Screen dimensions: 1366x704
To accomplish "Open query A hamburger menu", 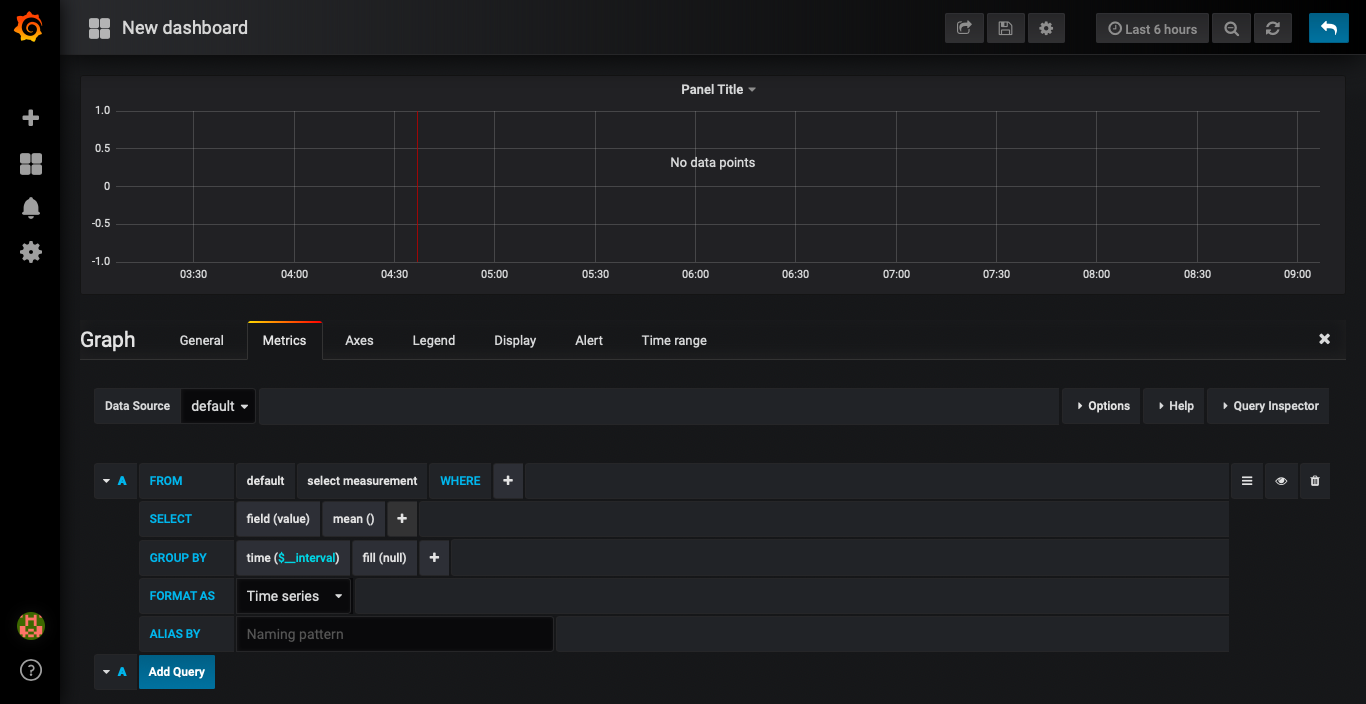I will click(x=1247, y=481).
